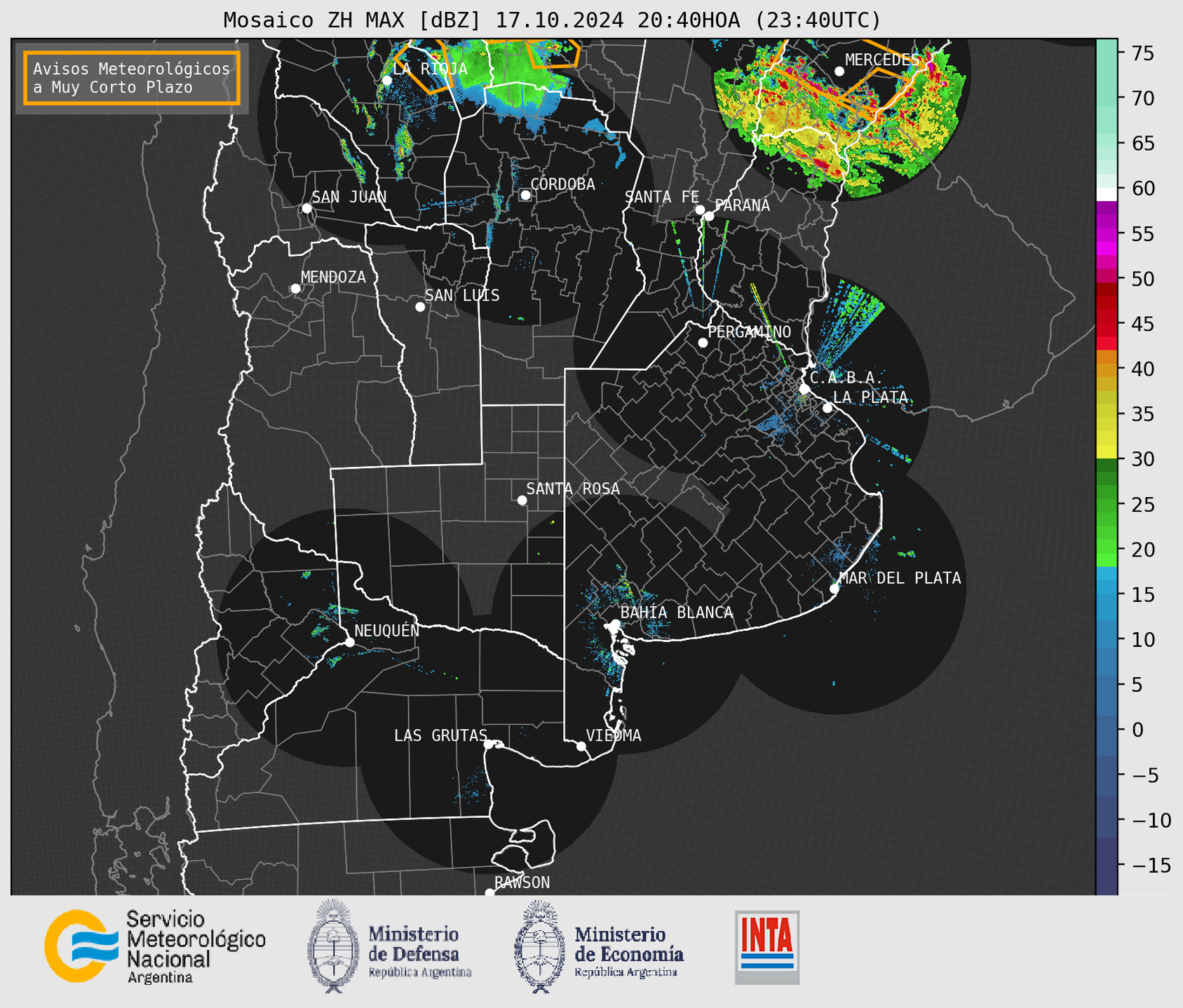Click the white dot marker at MAR DEL PLATA
This screenshot has width=1183, height=1008.
pyautogui.click(x=834, y=589)
